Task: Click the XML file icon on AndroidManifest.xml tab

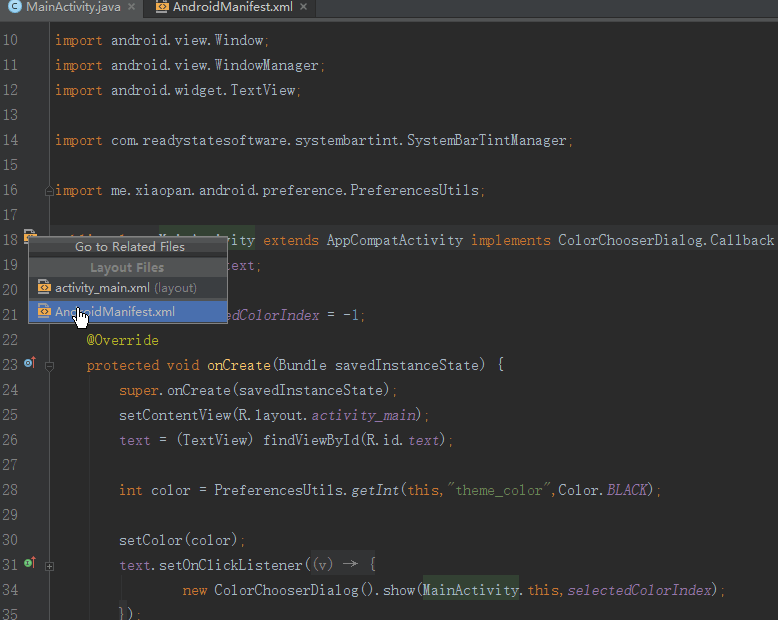Action: pos(162,7)
